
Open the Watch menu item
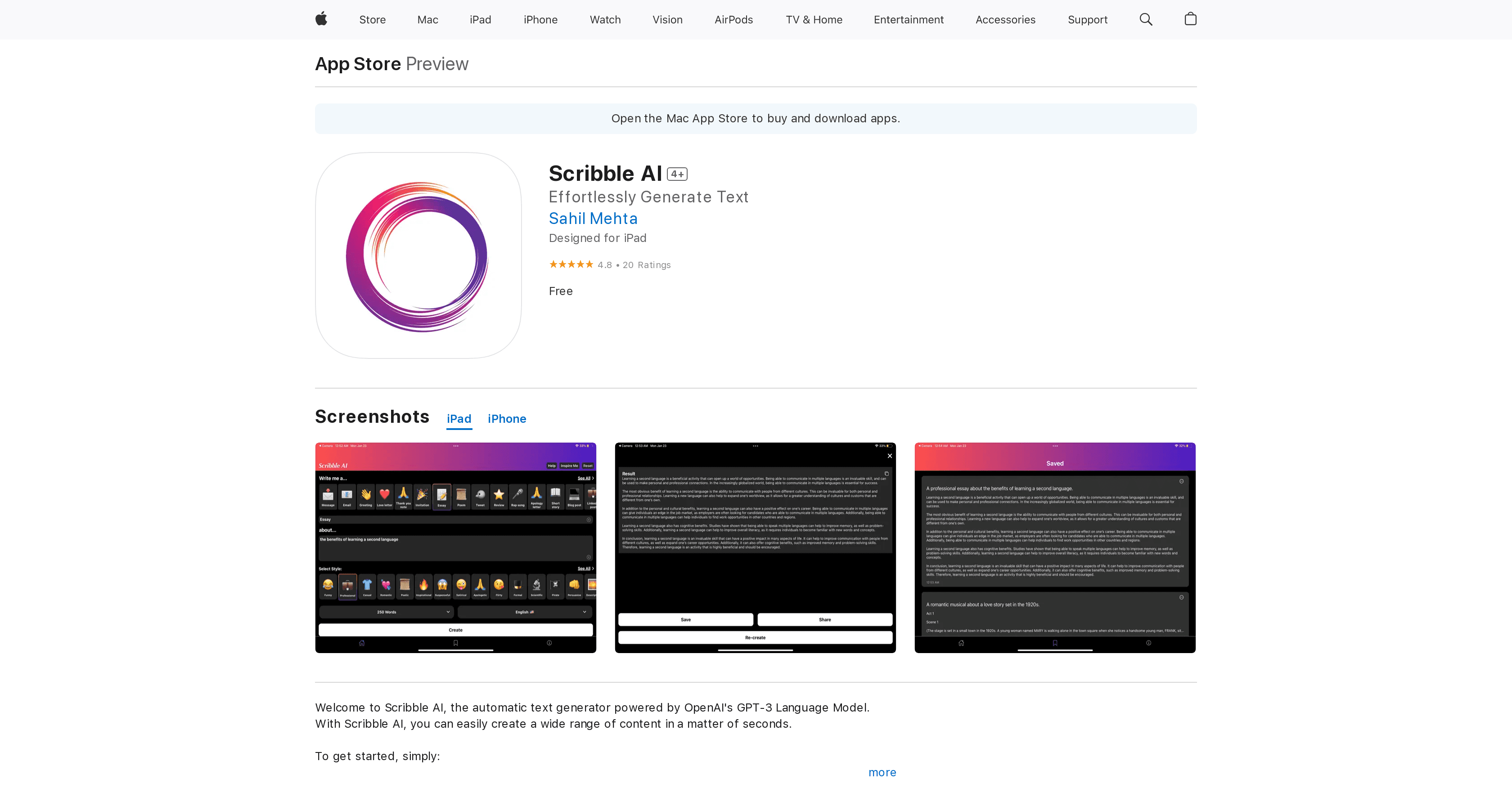click(605, 19)
